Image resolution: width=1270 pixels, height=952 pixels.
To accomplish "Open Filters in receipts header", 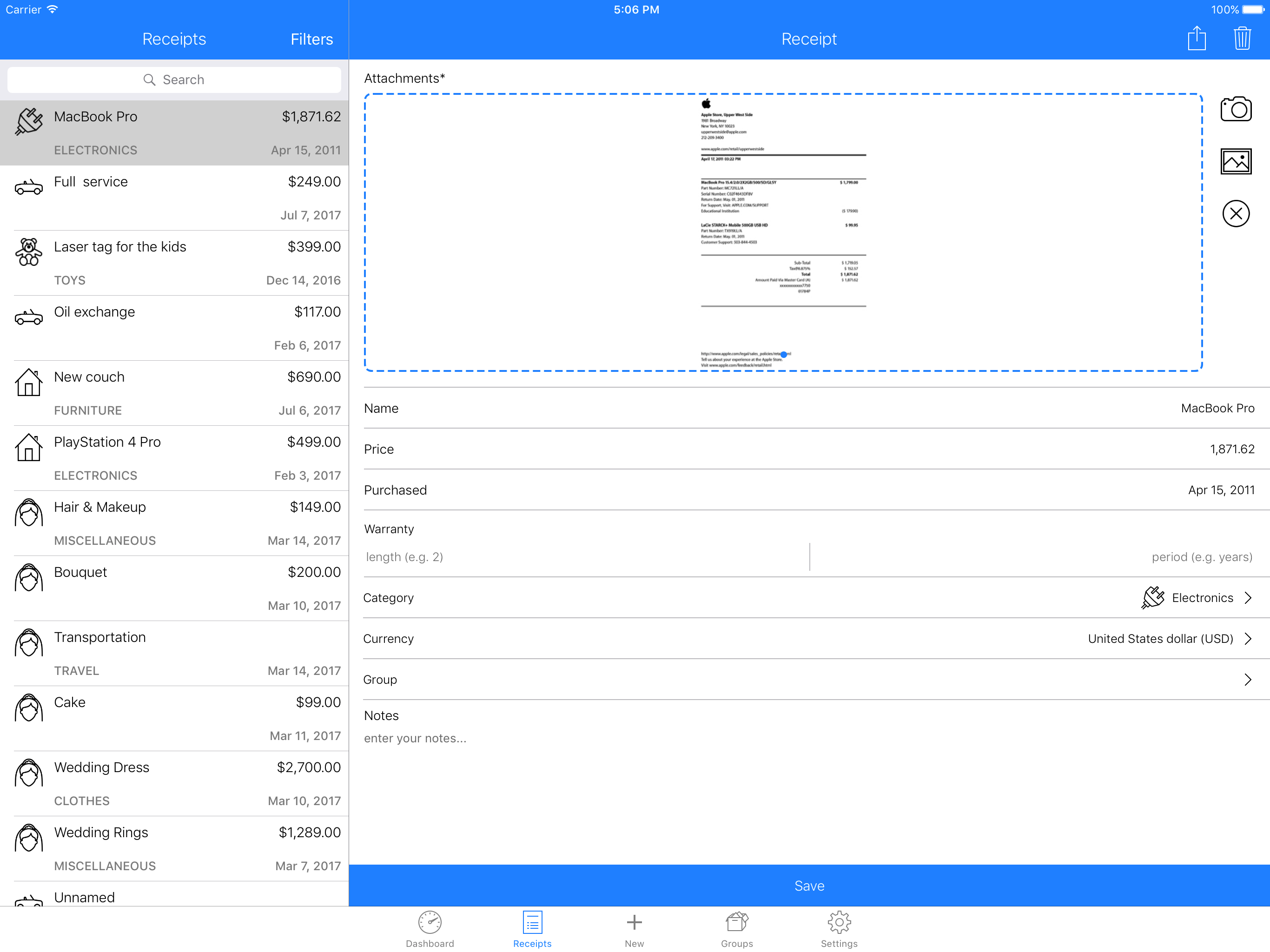I will click(311, 39).
